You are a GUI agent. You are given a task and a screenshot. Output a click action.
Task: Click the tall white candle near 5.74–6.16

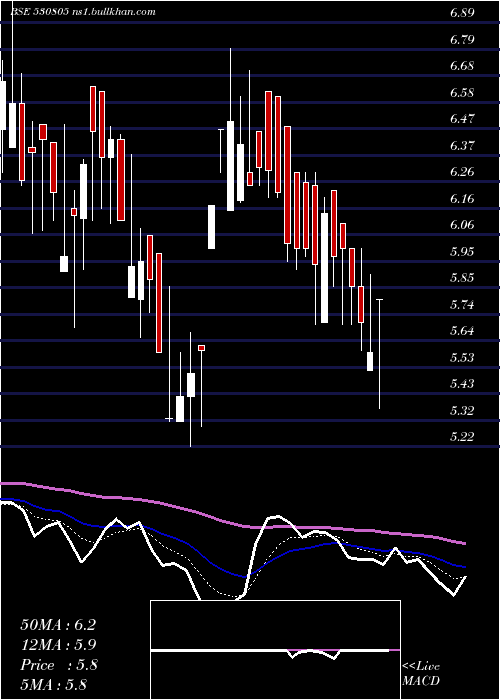325,268
